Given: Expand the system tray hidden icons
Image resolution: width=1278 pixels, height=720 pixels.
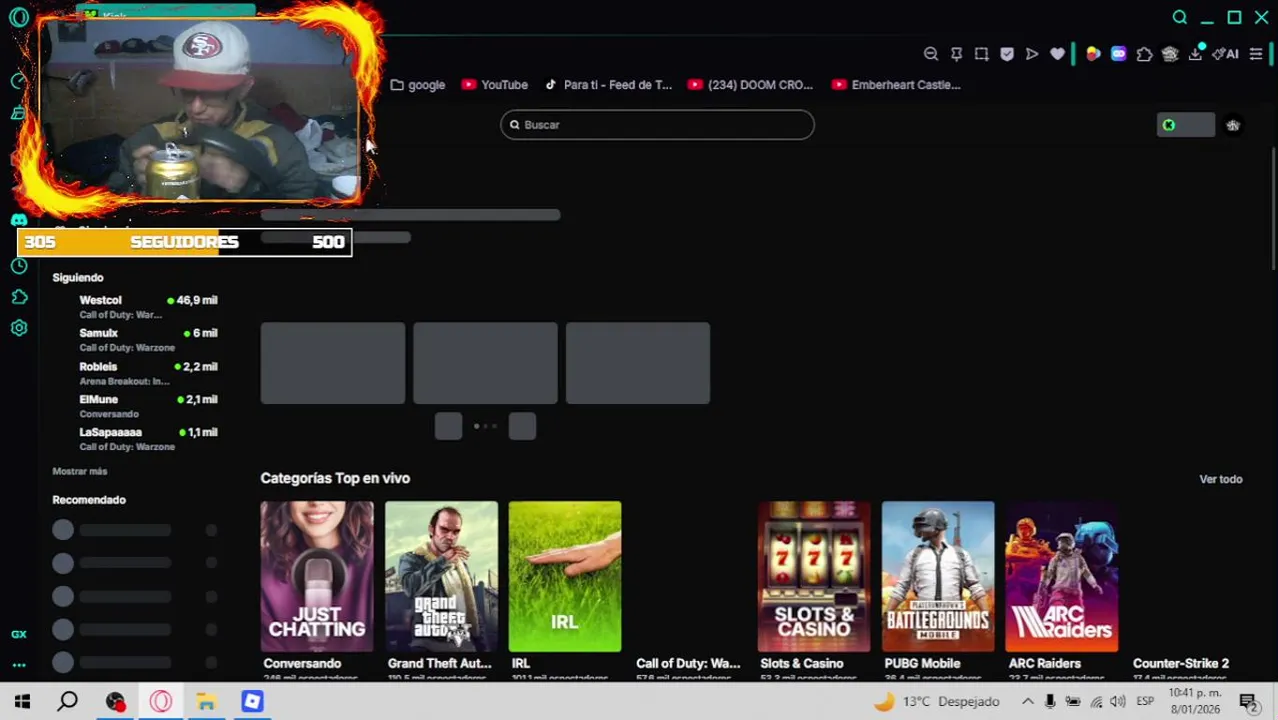Looking at the screenshot, I should (1027, 702).
